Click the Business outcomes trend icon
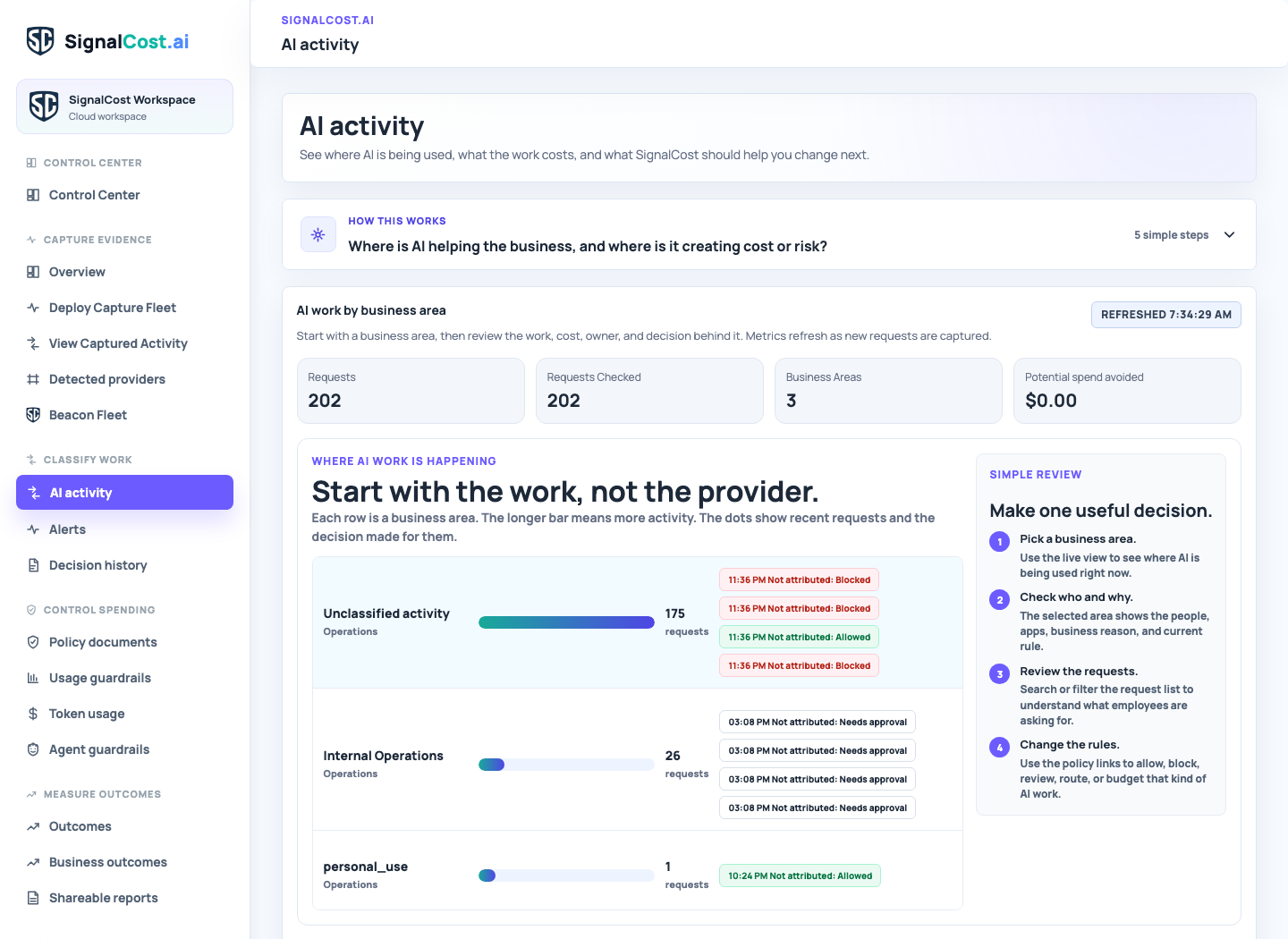The image size is (1288, 939). 33,862
